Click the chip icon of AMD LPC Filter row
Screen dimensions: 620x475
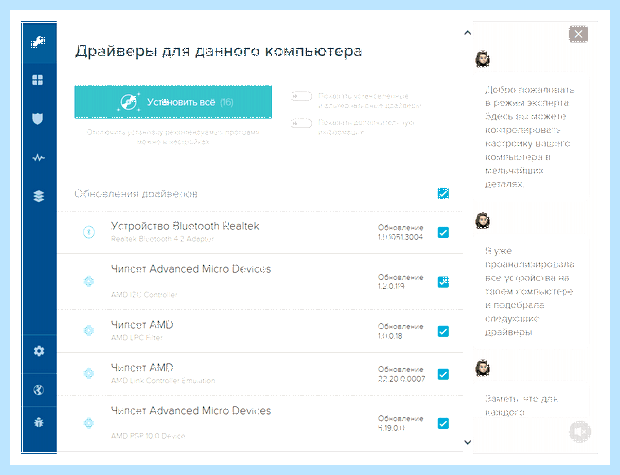click(x=89, y=331)
